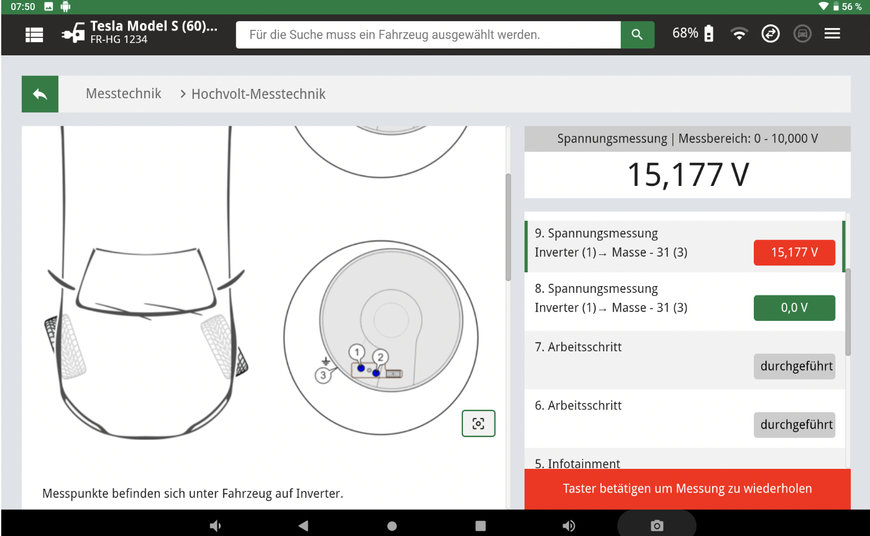
Task: Check the 68% device battery icon
Action: [709, 33]
